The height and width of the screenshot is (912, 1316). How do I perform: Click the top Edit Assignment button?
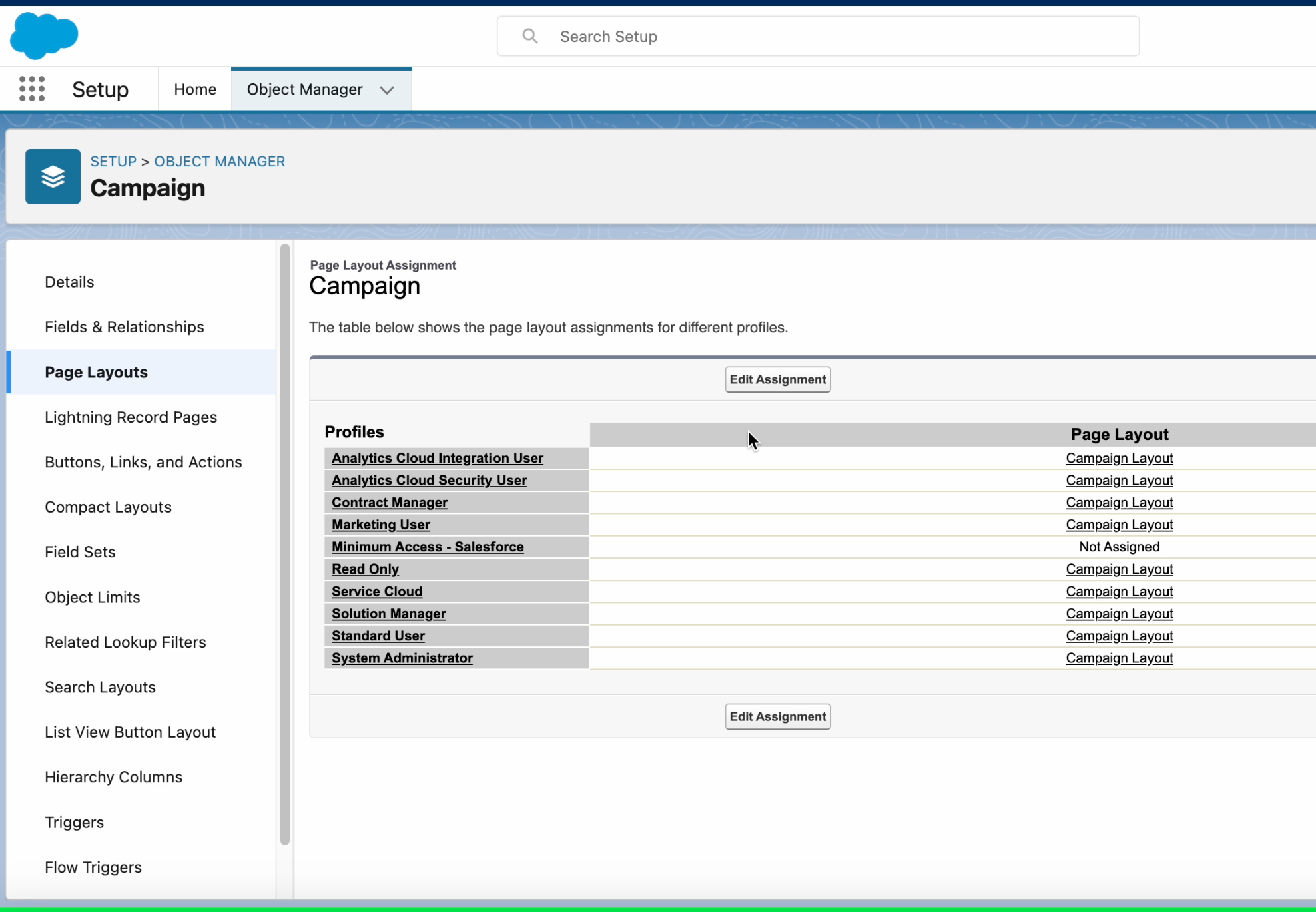(x=778, y=378)
